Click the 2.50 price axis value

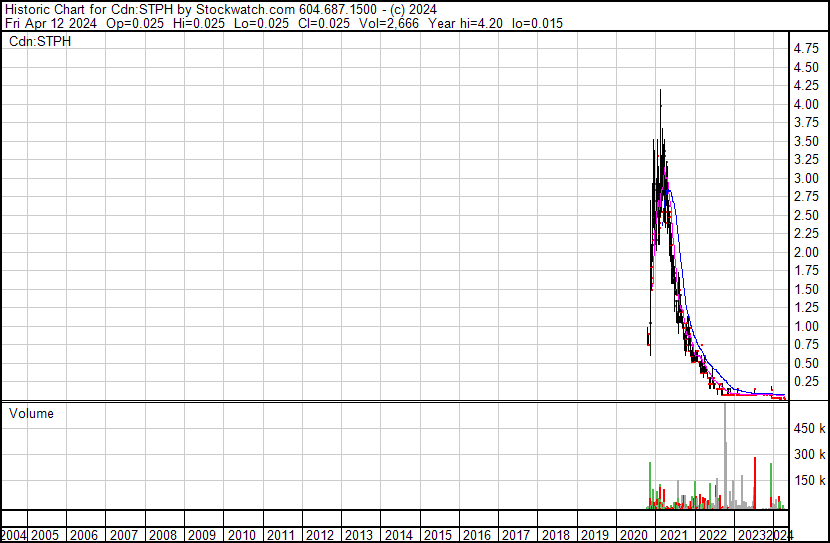806,215
